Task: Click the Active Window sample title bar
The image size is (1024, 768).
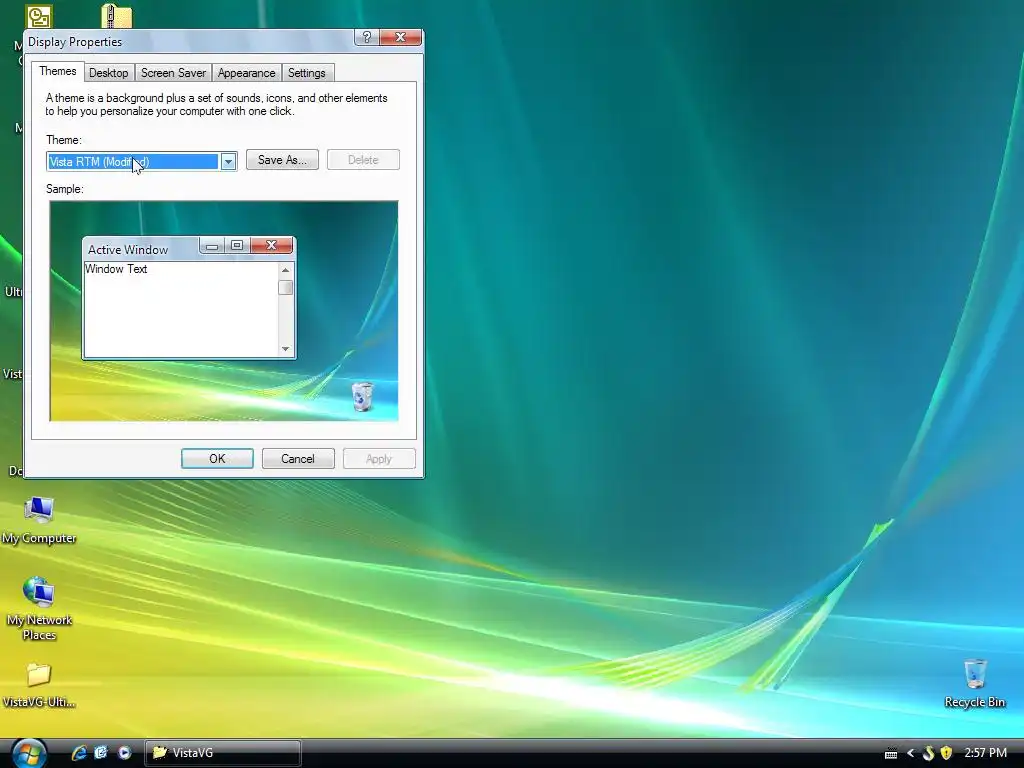Action: 140,249
